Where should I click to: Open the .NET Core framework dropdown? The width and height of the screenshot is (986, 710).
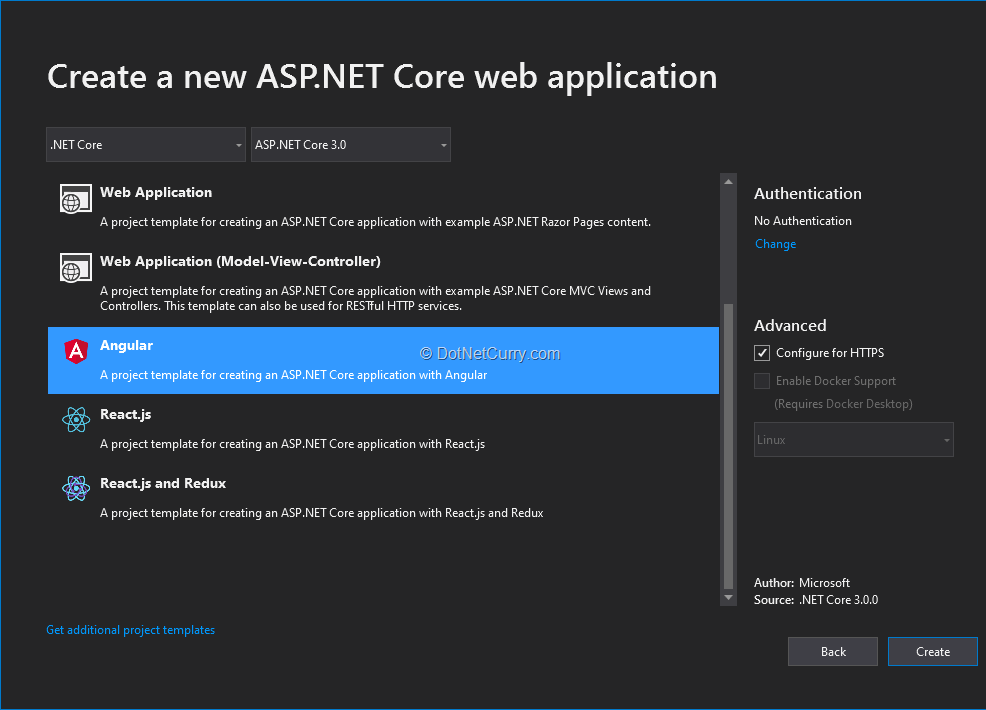(x=146, y=145)
